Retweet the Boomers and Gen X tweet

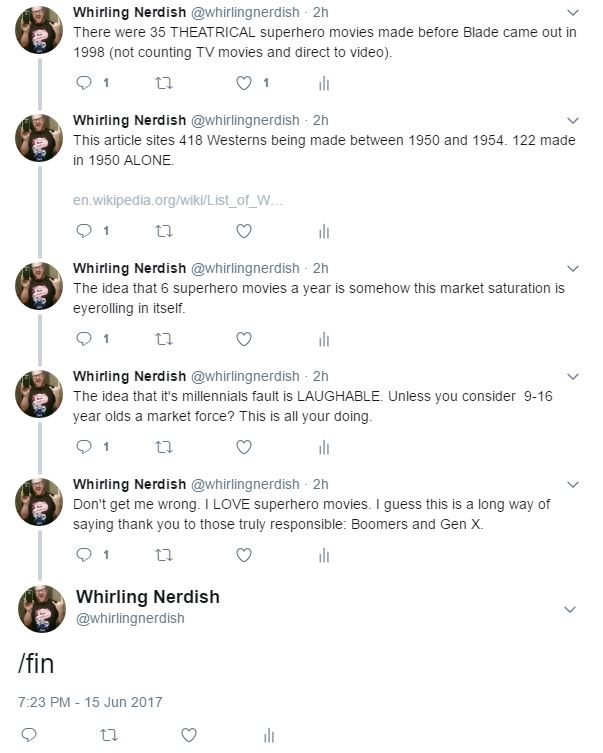point(164,554)
